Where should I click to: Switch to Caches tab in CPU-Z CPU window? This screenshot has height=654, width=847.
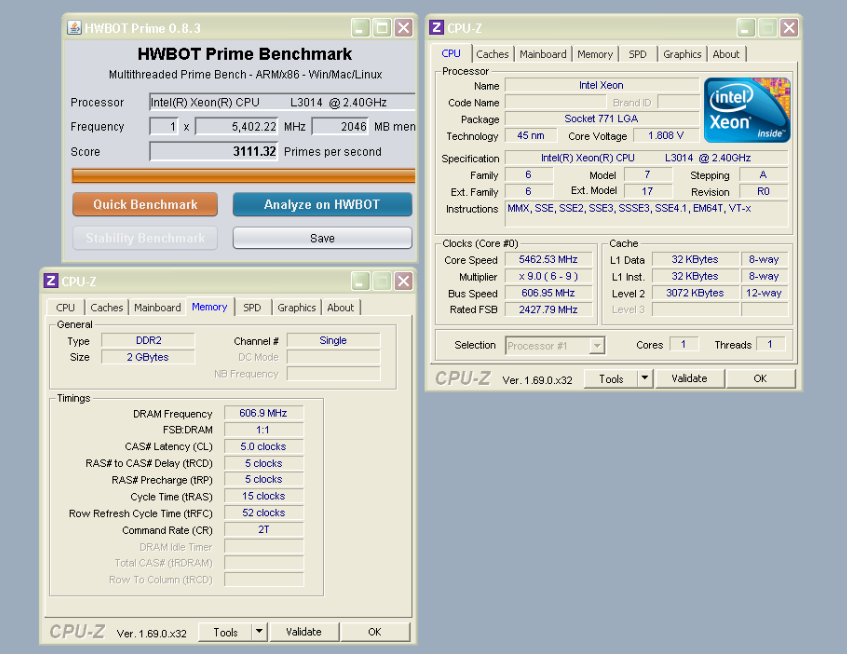tap(492, 54)
